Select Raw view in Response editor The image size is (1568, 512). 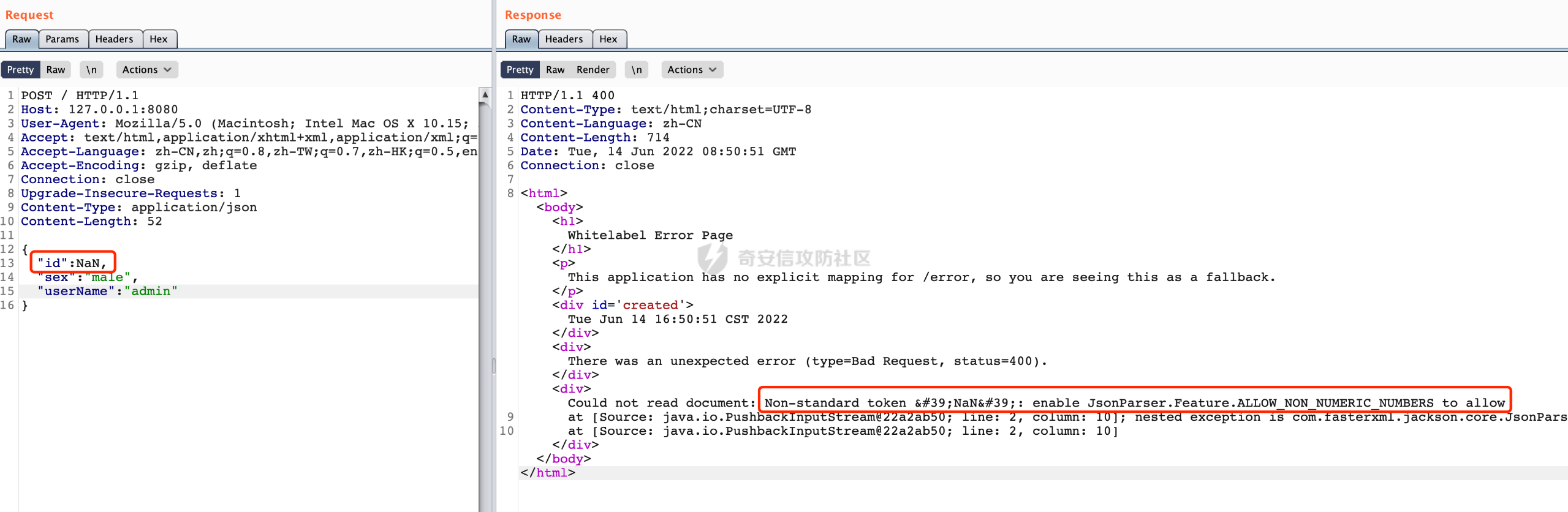tap(555, 70)
